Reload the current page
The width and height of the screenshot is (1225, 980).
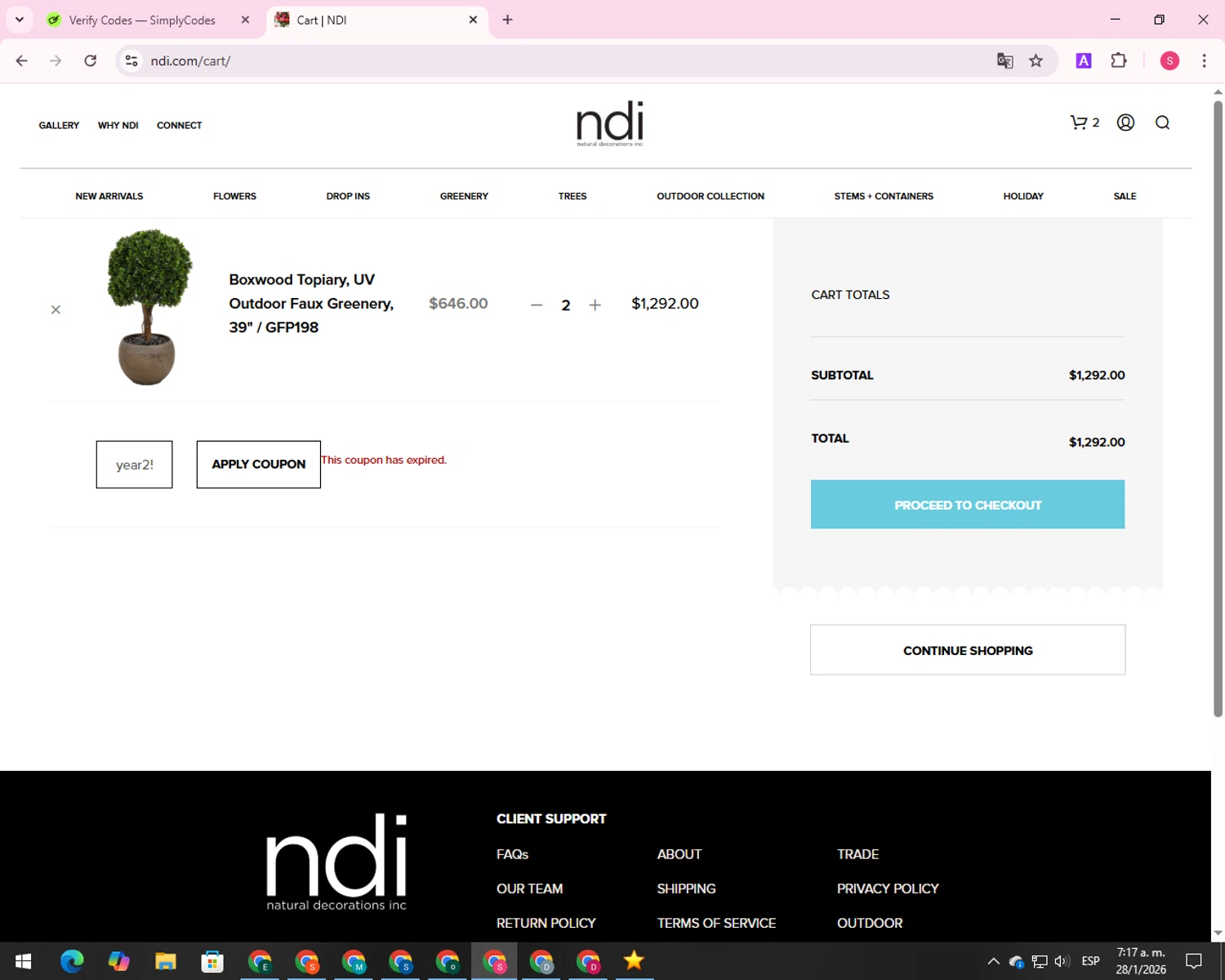click(91, 60)
